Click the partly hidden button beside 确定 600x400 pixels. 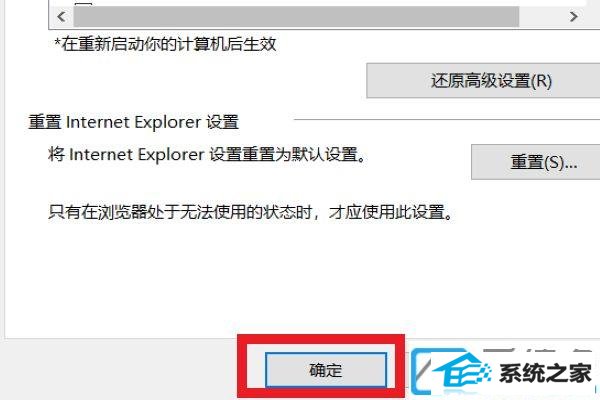tap(420, 370)
